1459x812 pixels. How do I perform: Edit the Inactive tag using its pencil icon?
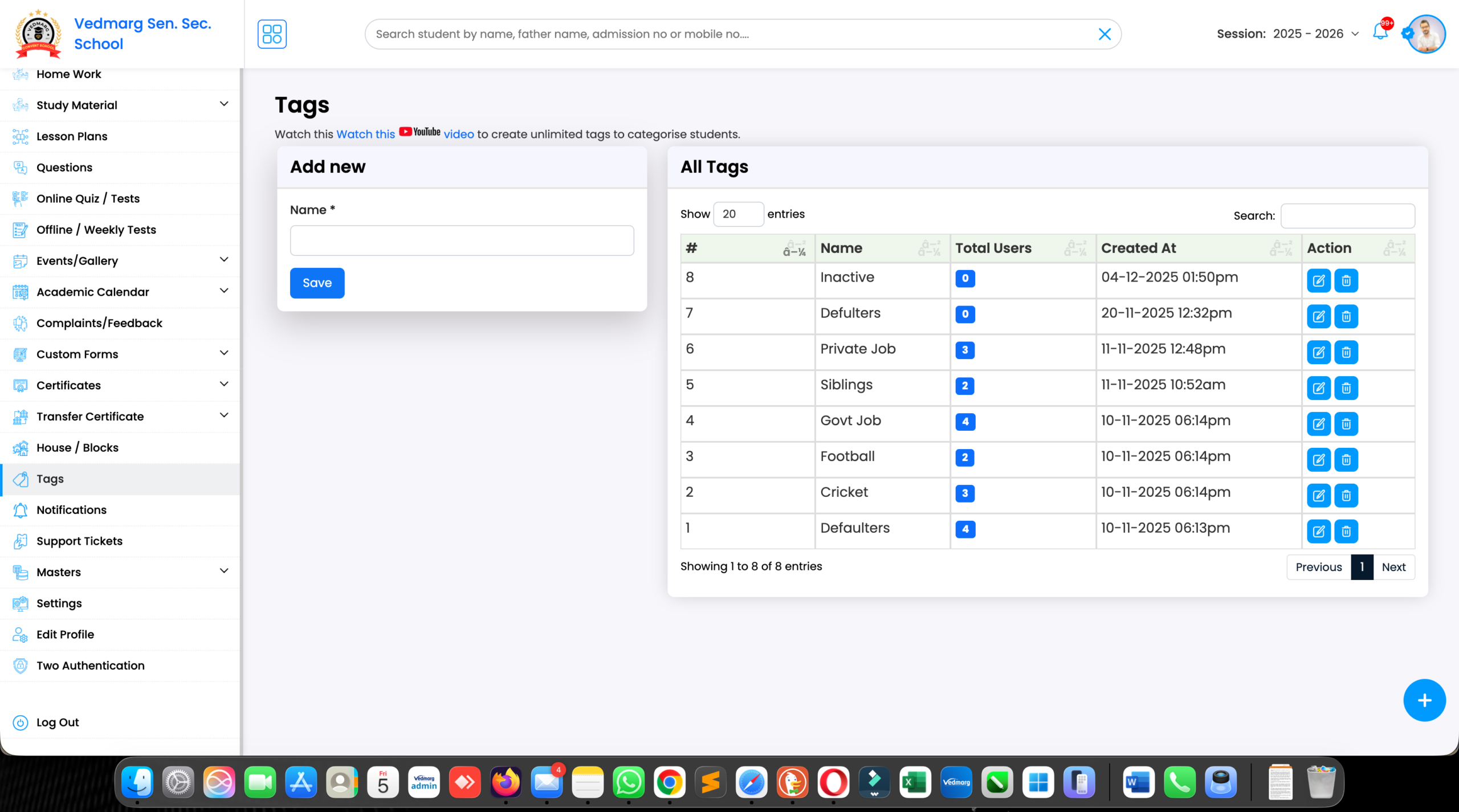(1319, 280)
